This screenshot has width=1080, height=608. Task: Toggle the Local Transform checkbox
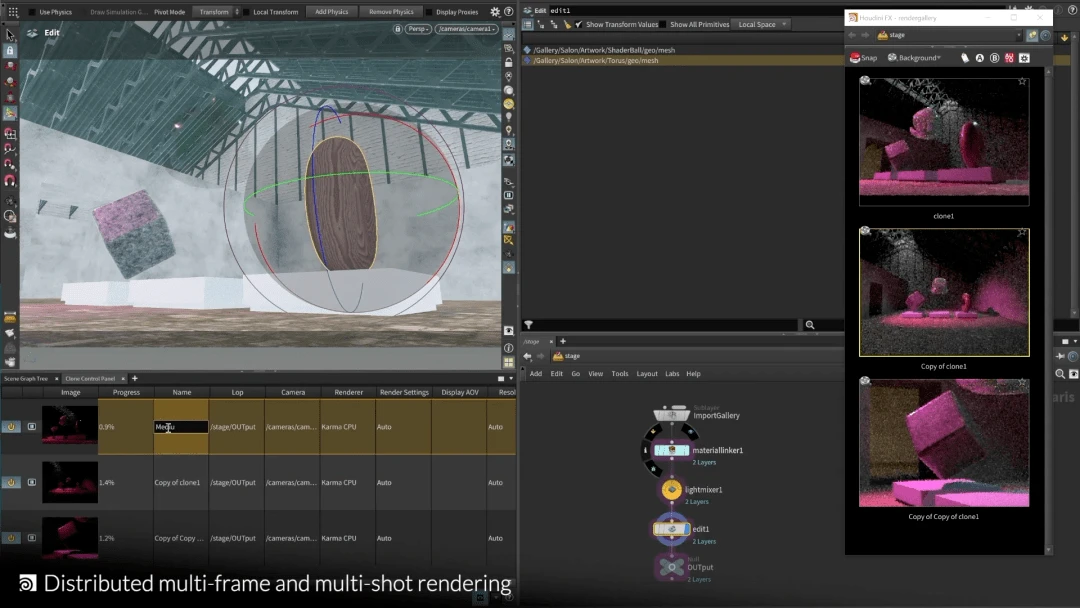point(245,12)
